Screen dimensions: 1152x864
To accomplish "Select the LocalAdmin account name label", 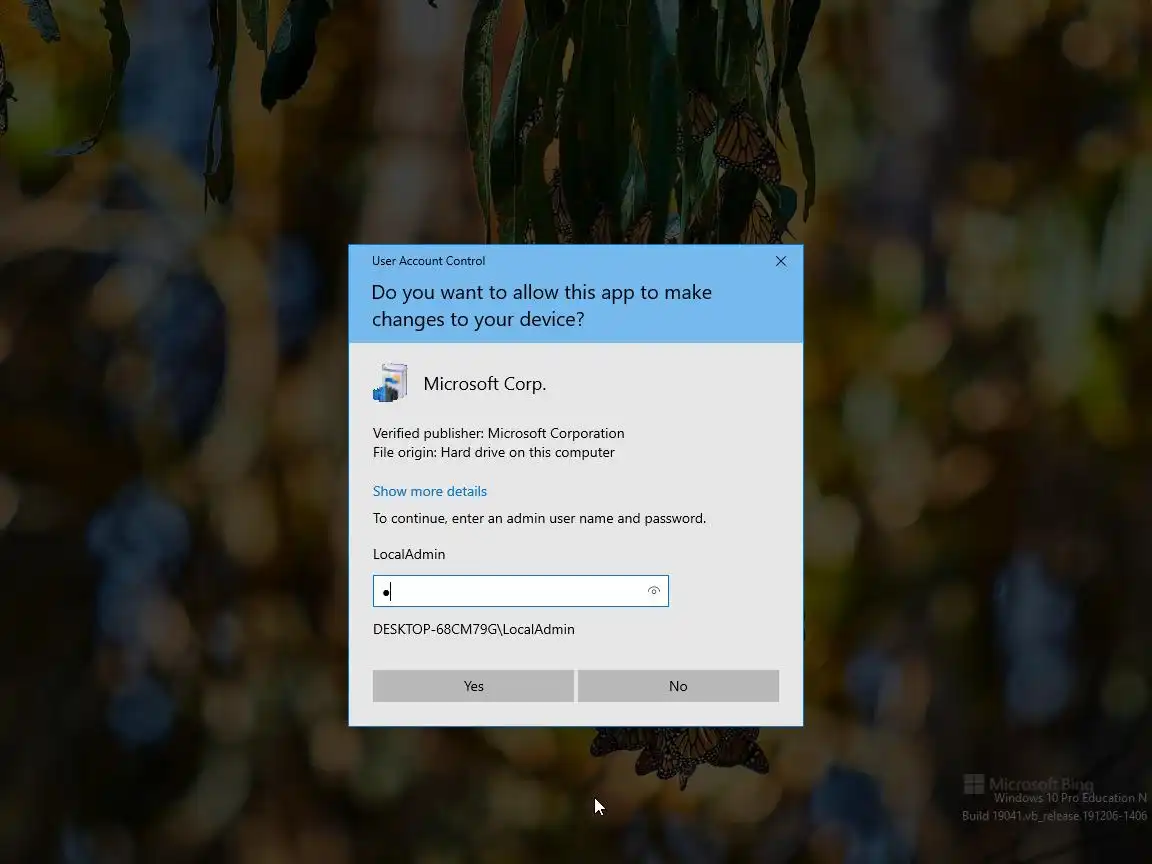I will pos(409,554).
